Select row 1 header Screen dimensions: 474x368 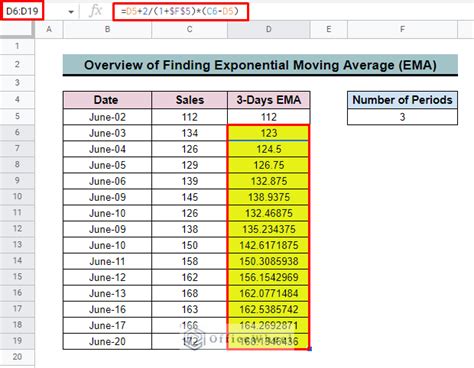tap(17, 46)
